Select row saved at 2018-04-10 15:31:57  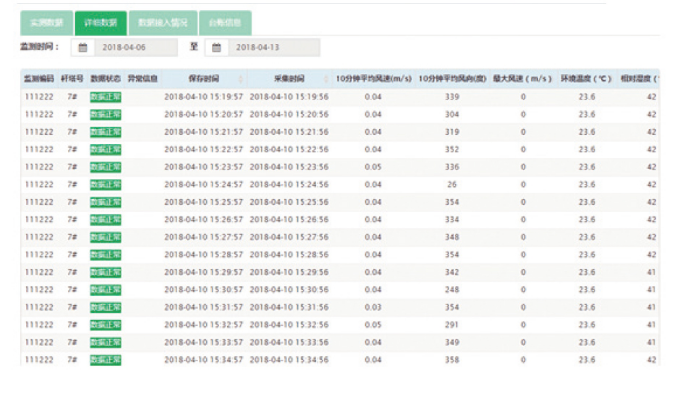coord(340,307)
